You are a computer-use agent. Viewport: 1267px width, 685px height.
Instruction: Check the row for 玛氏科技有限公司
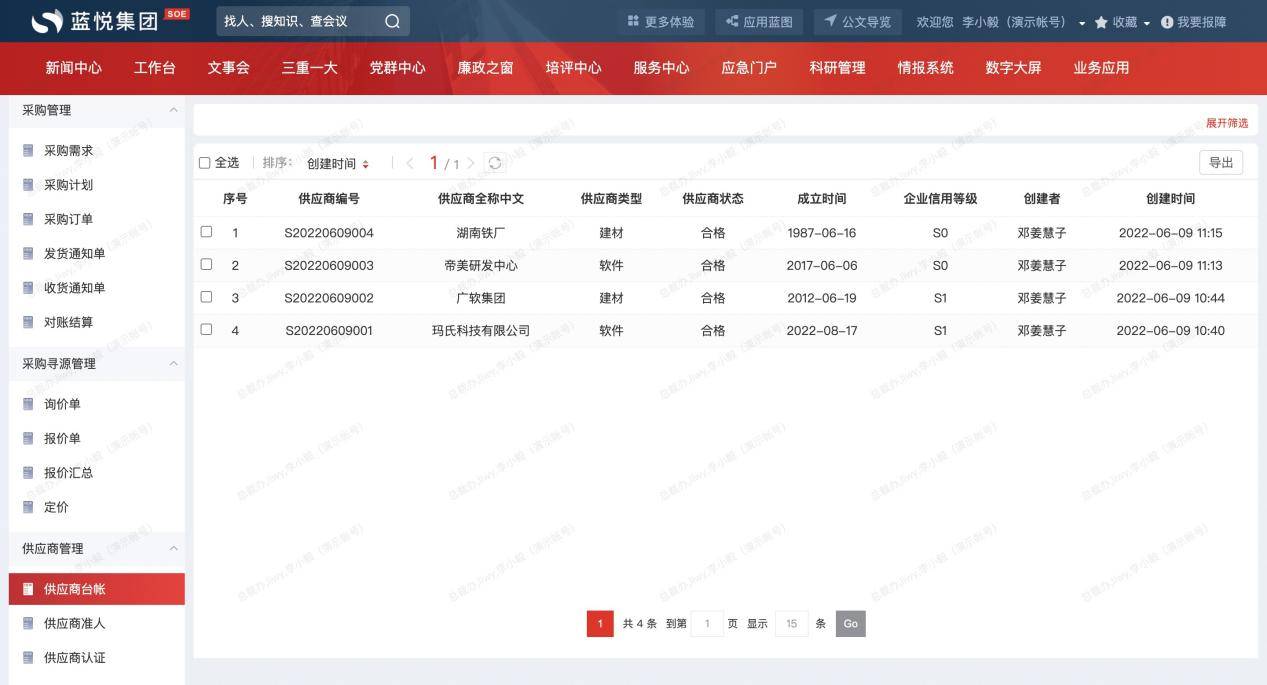pyautogui.click(x=206, y=329)
